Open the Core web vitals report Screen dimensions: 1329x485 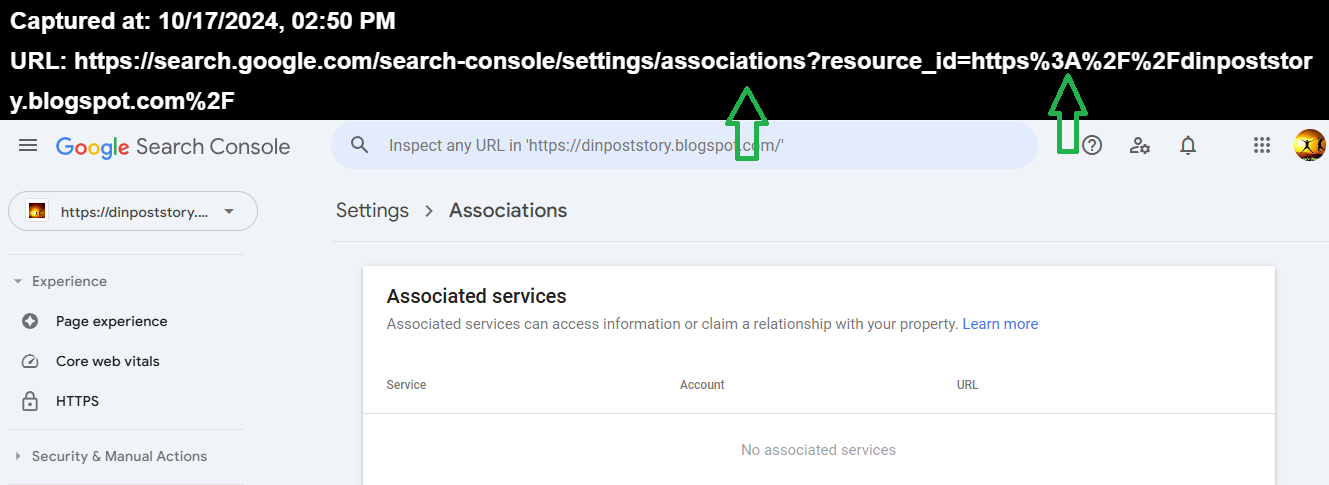(x=107, y=361)
